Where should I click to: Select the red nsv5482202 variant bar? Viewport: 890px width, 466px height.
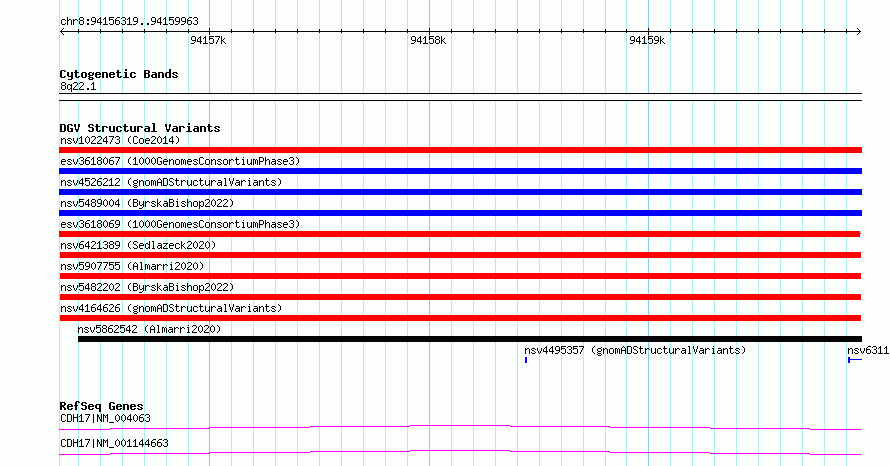[x=460, y=297]
